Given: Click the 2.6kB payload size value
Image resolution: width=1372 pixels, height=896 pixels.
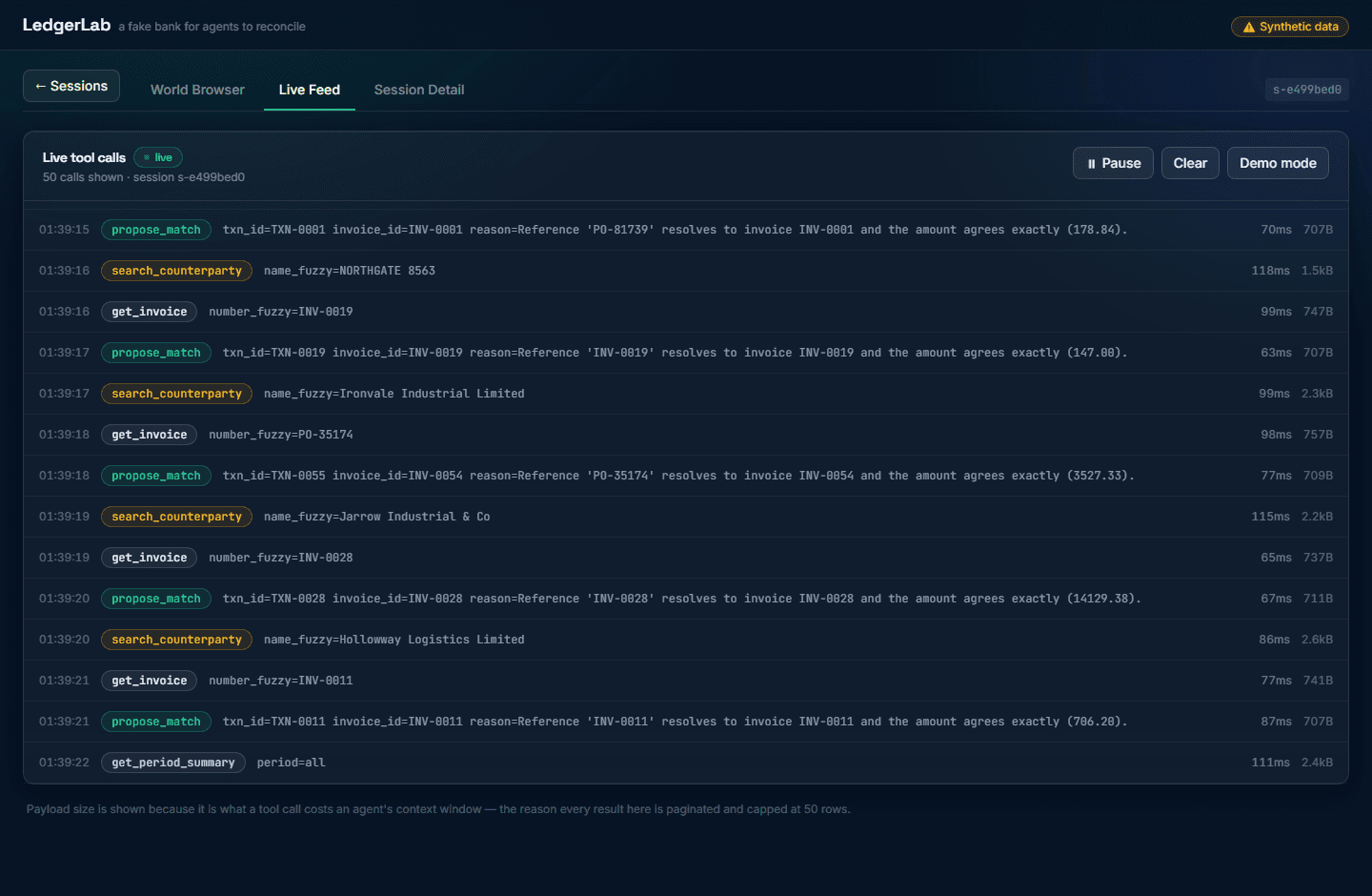Looking at the screenshot, I should [1317, 640].
